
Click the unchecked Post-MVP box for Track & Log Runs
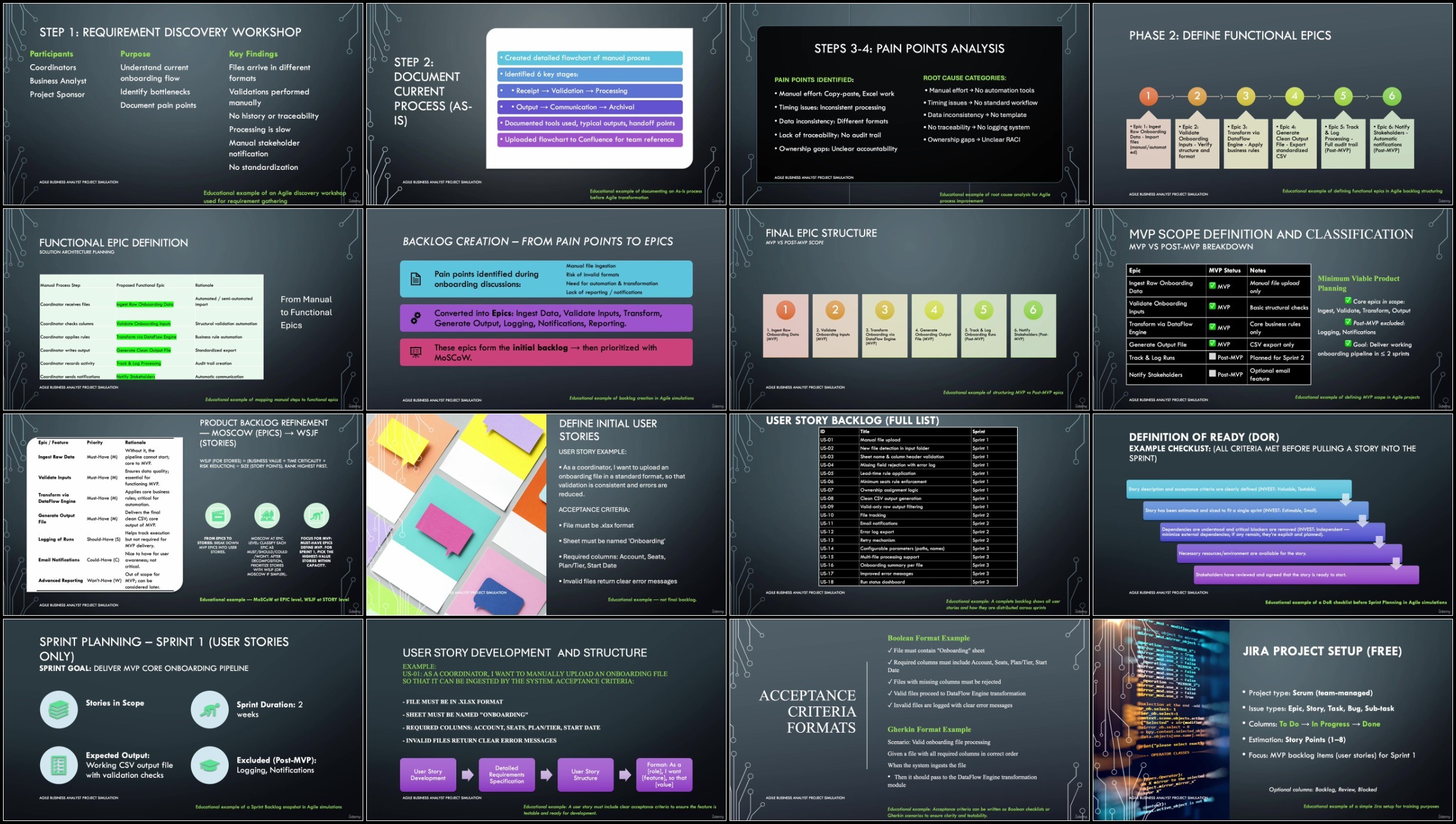(1212, 356)
